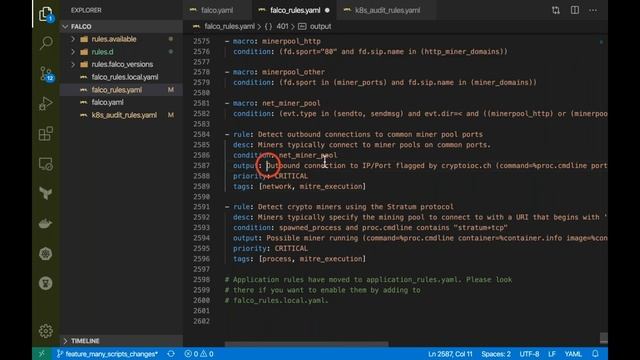
Task: Click 'tags: [process, mitre_execution]' on line 2596
Action: click(x=300, y=259)
